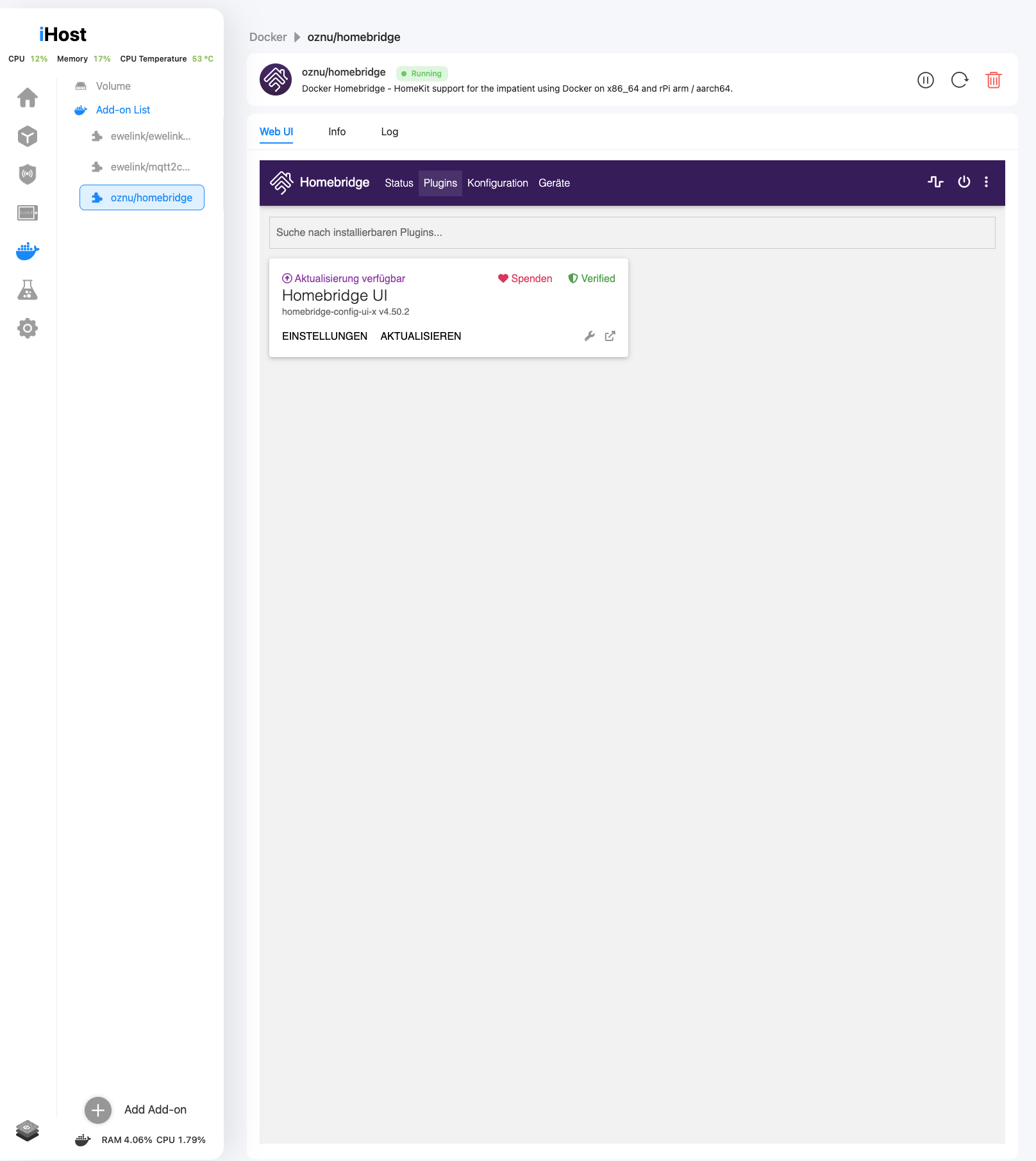Click the Docker Homebridge description text

pyautogui.click(x=517, y=89)
